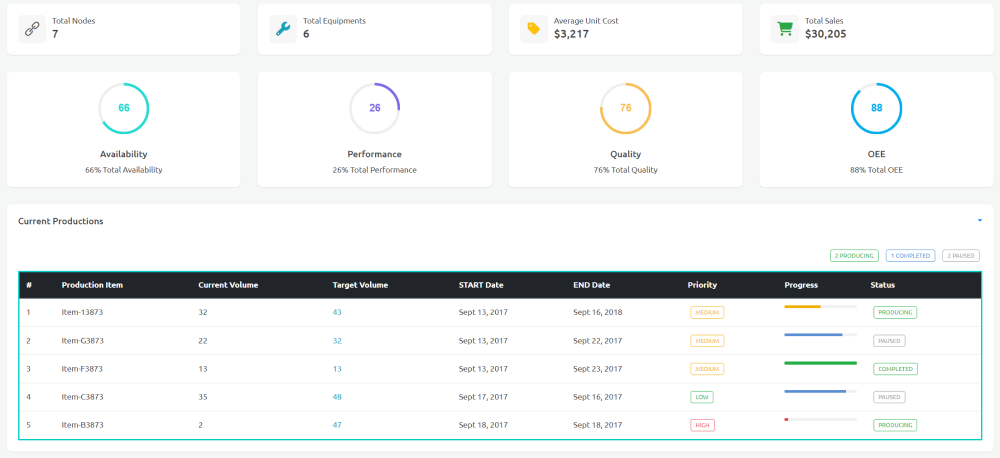The image size is (1000, 458).
Task: Click the PAUSED status badge for Item-G3873
Action: coord(889,341)
